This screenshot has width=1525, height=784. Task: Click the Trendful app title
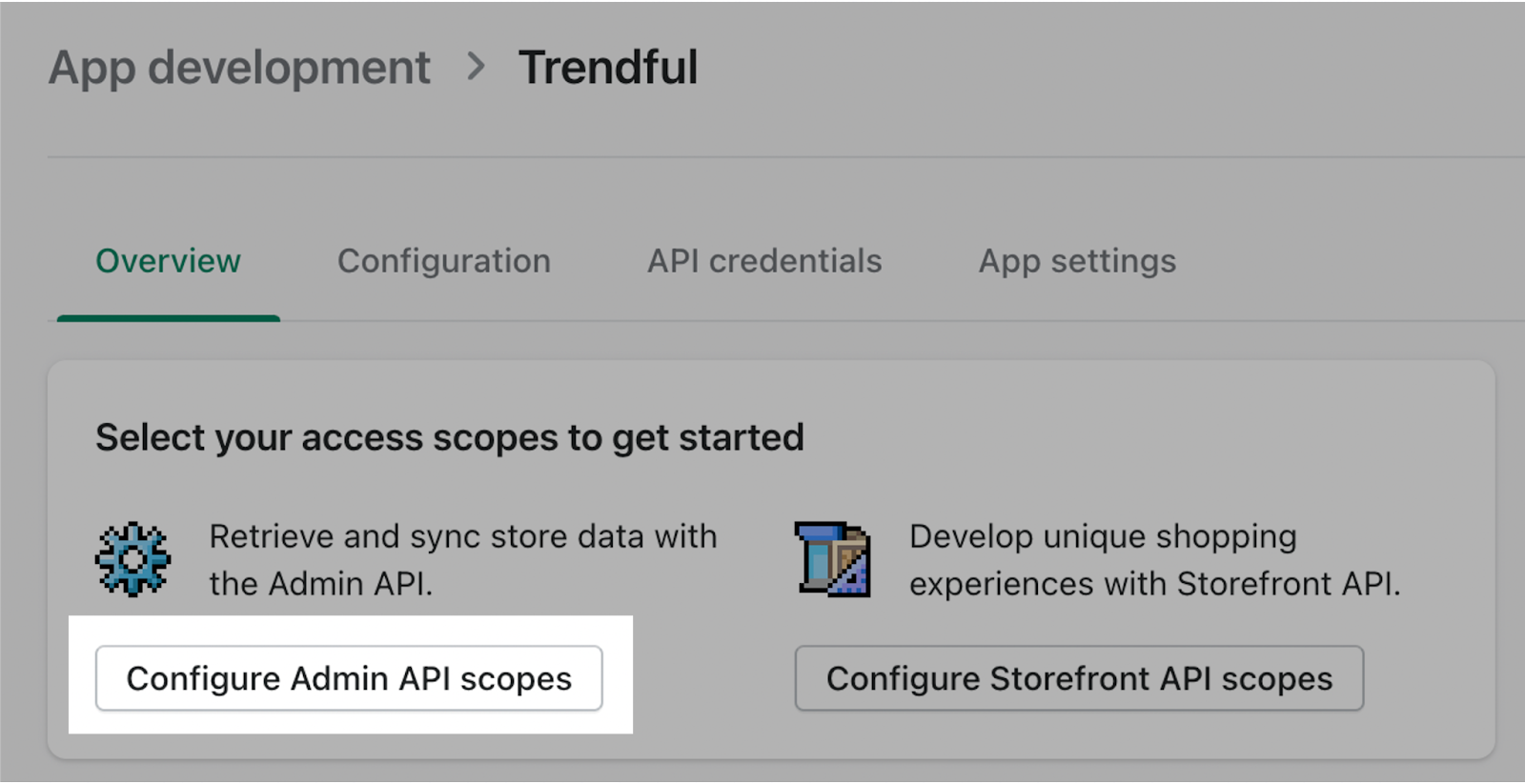pyautogui.click(x=607, y=68)
